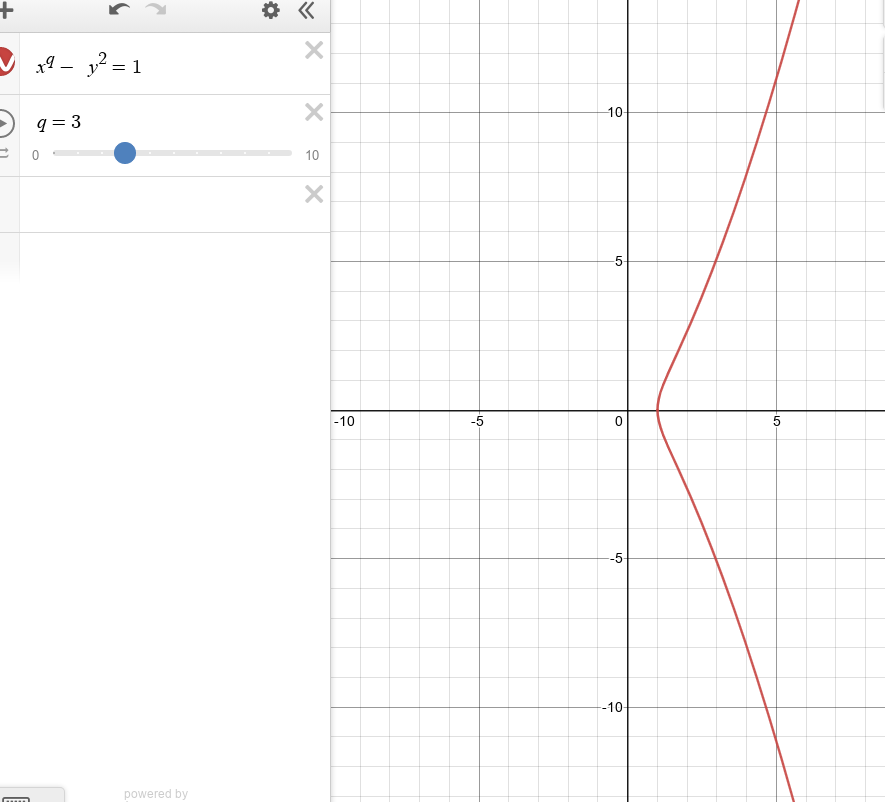This screenshot has width=885, height=802.
Task: Click the q slider blue handle
Action: pyautogui.click(x=125, y=153)
